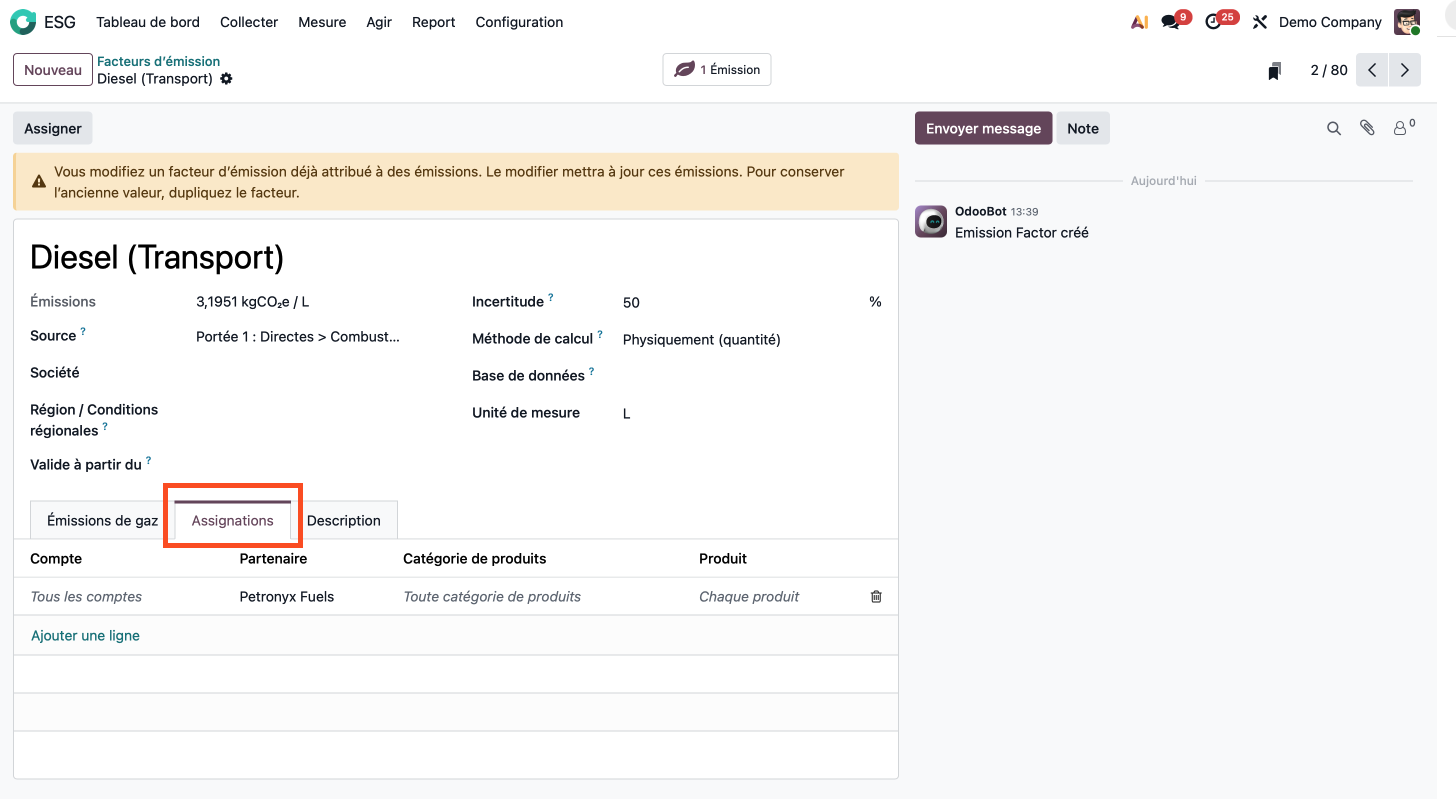
Task: Click the Incertitude value field
Action: pyautogui.click(x=740, y=303)
